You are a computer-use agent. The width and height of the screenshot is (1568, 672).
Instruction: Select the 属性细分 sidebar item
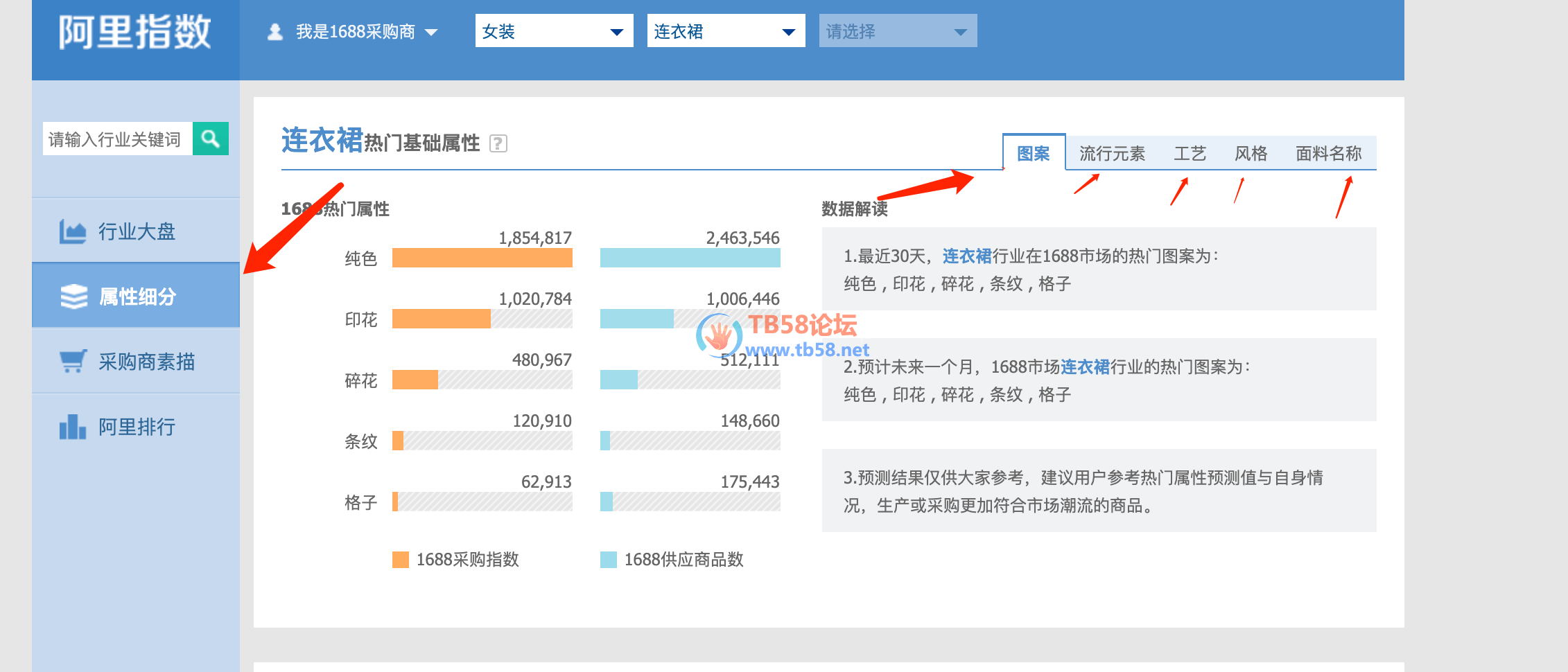136,296
